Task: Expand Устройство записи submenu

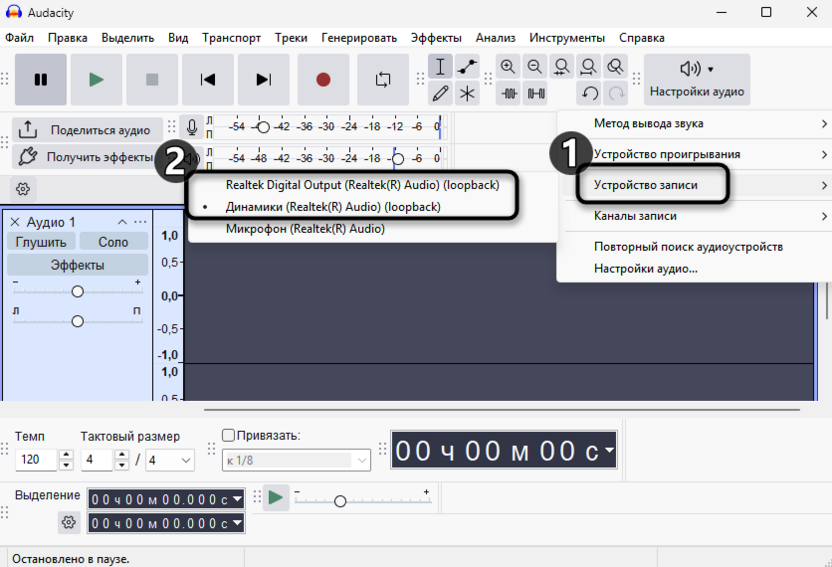Action: coord(694,185)
